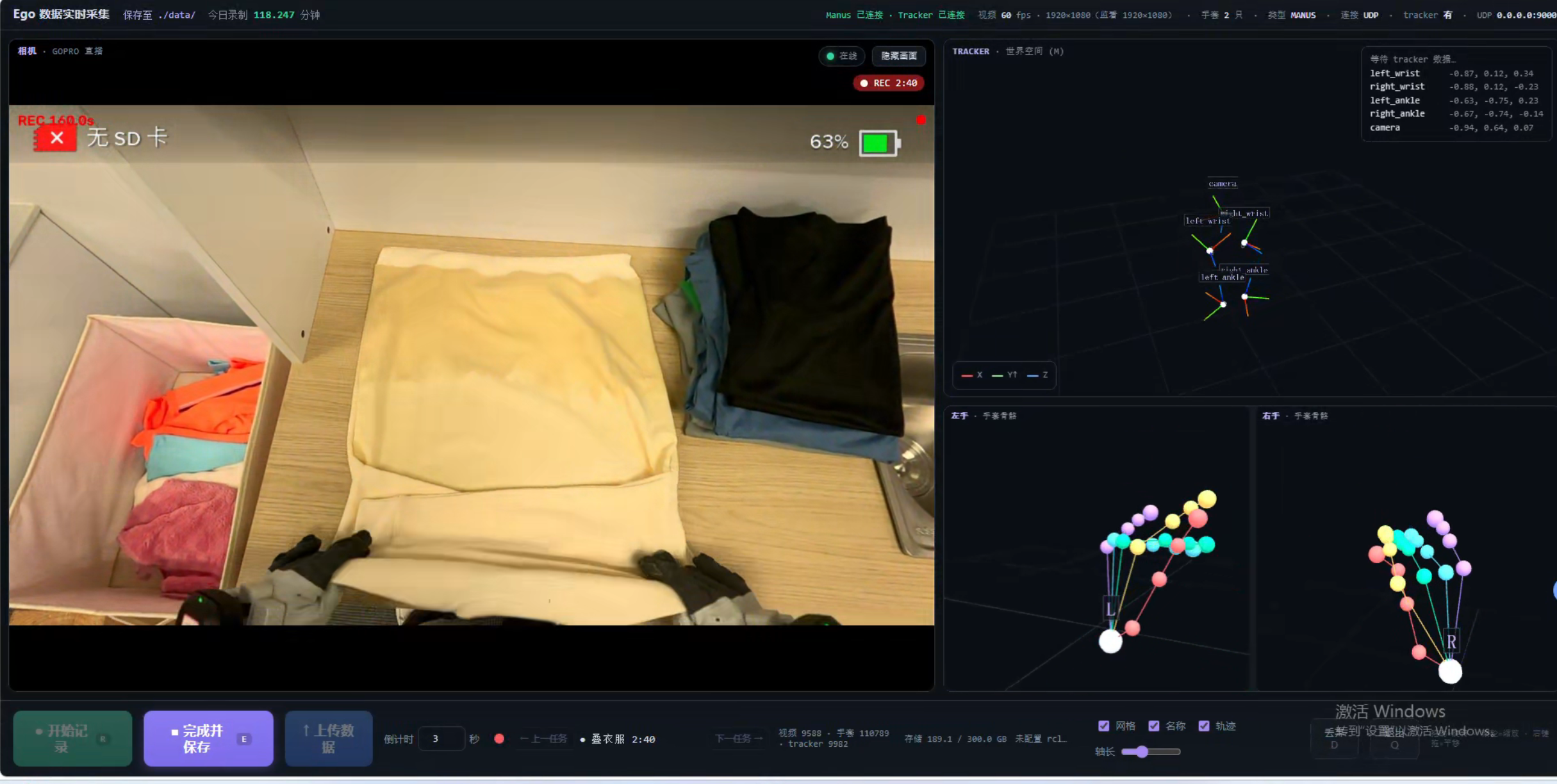Adjust the 轴长 axis length slider
Screen dimensions: 1557x784
tap(1151, 751)
